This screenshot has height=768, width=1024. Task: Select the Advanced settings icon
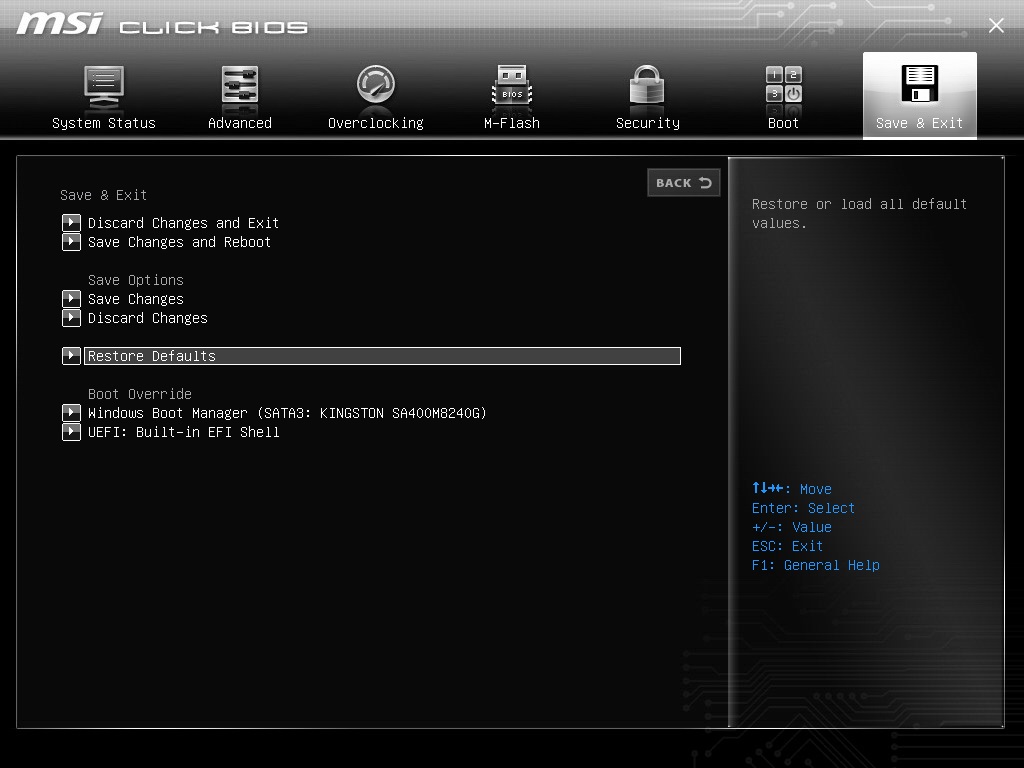[x=239, y=95]
